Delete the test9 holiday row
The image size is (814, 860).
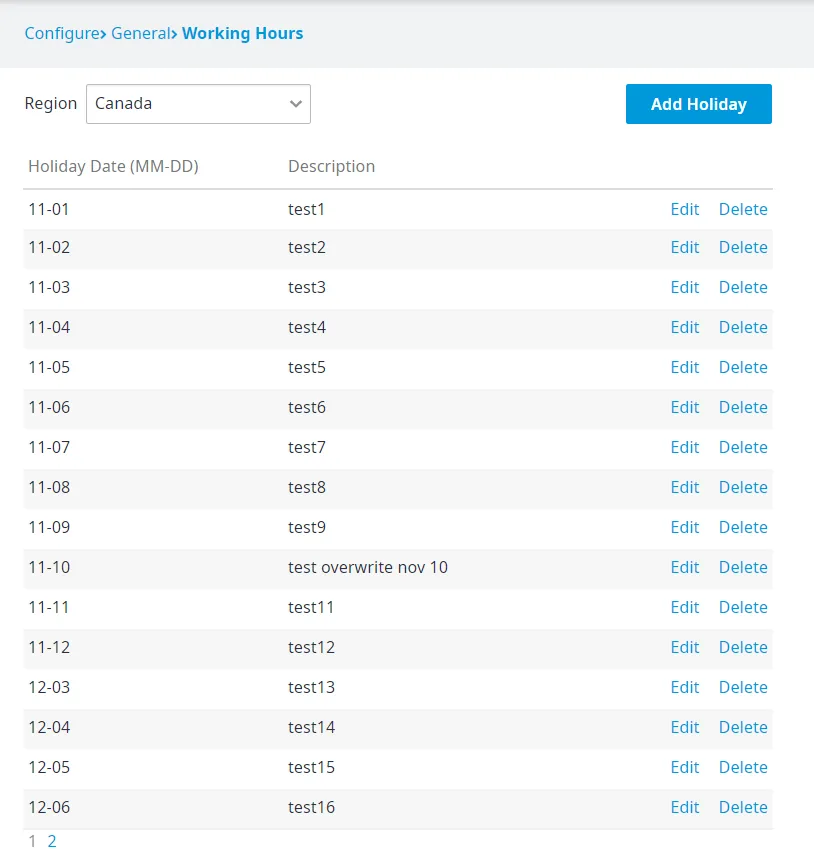tap(743, 528)
